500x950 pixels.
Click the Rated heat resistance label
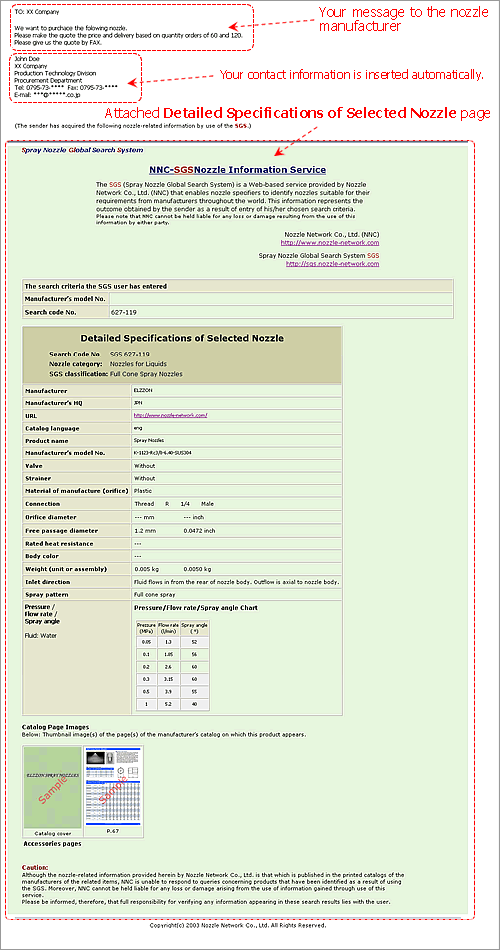tap(59, 543)
